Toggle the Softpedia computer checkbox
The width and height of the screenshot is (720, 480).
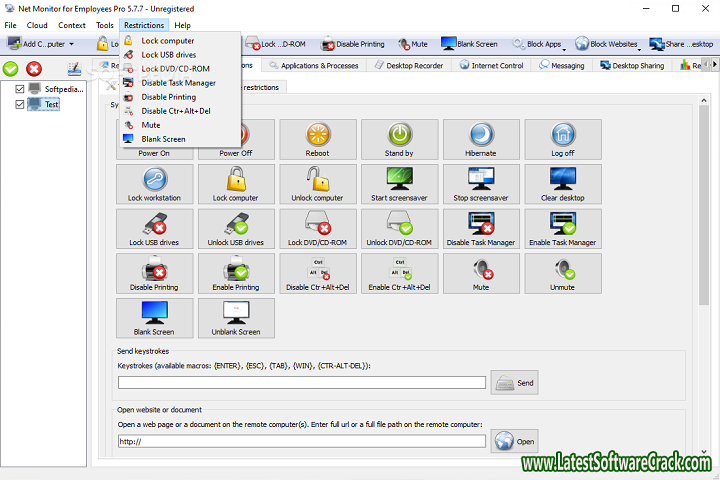click(21, 88)
